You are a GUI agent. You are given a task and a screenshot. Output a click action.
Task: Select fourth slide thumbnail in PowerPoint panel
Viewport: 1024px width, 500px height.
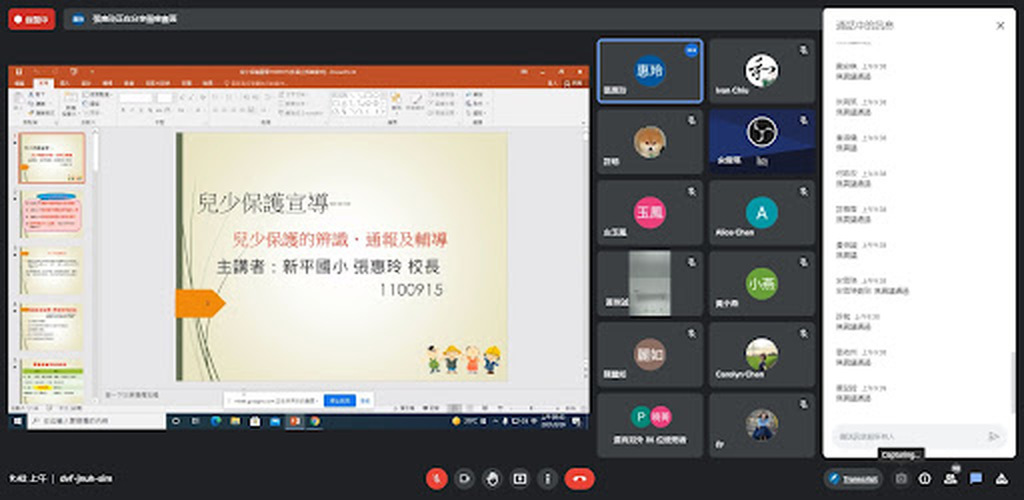52,327
